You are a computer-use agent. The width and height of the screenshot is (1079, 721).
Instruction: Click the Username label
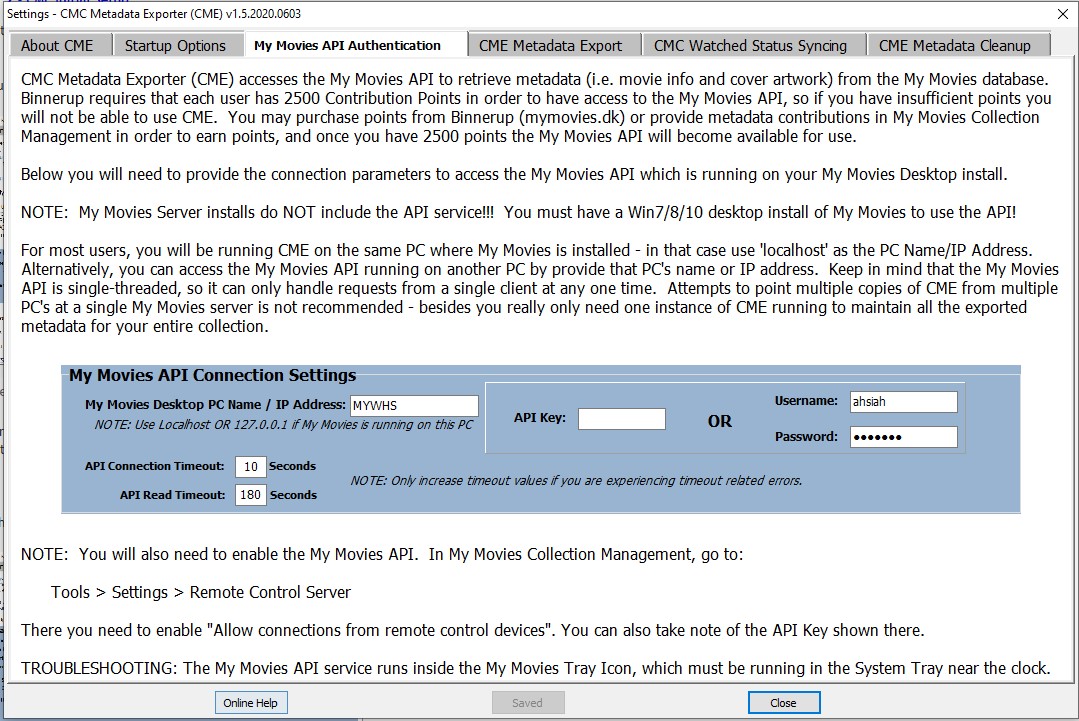point(806,400)
